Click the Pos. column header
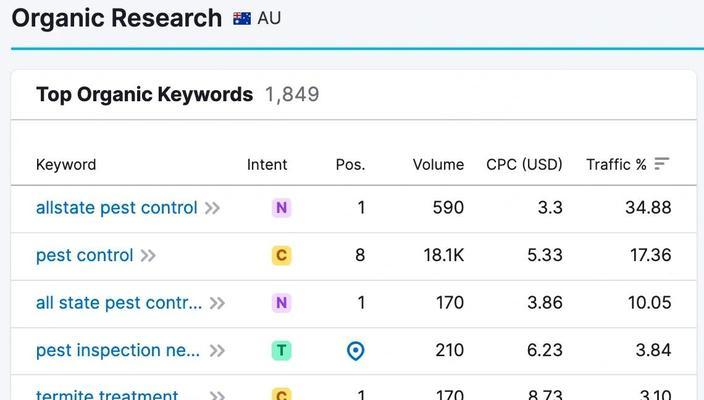 pos(350,164)
